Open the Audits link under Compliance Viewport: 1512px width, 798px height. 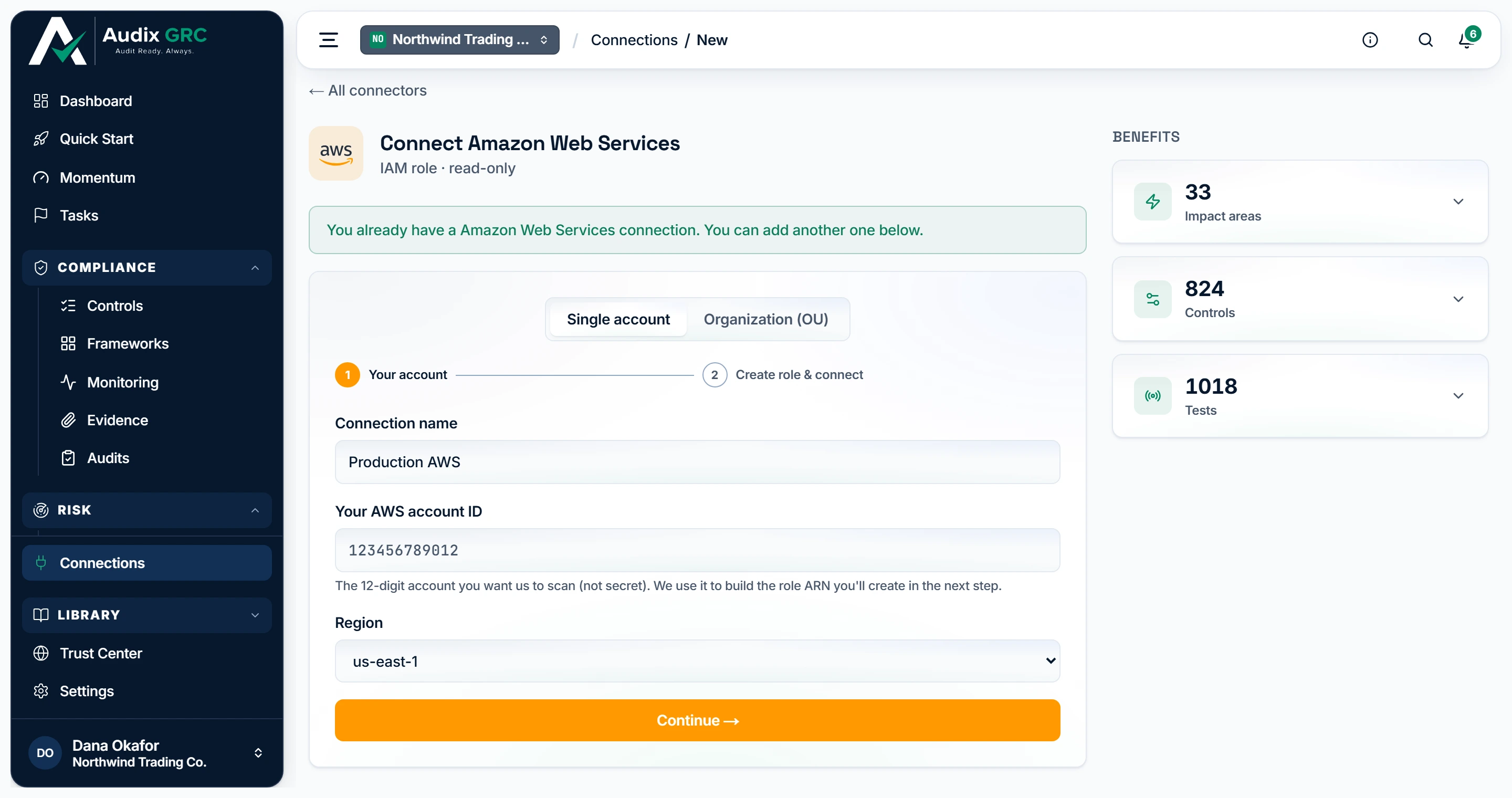pos(108,458)
